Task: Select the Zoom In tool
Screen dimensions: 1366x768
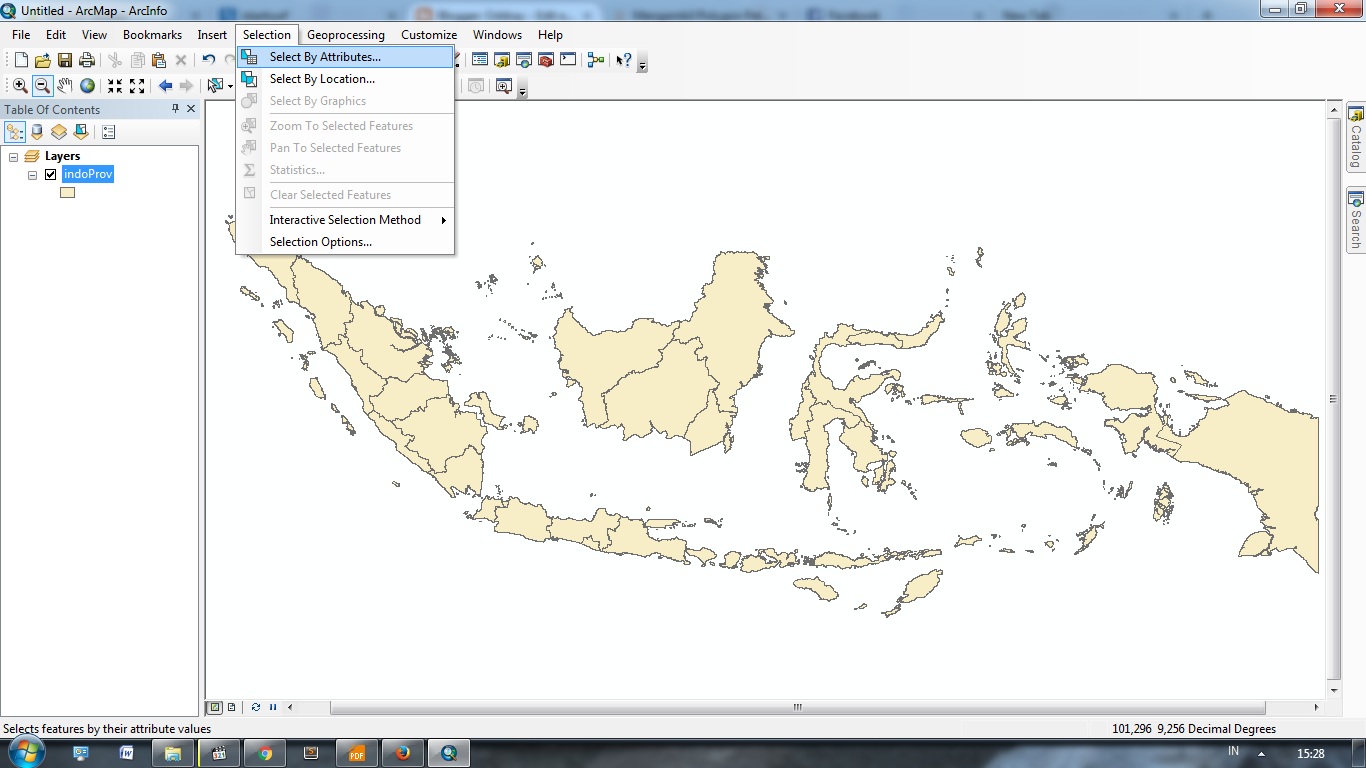Action: (20, 85)
